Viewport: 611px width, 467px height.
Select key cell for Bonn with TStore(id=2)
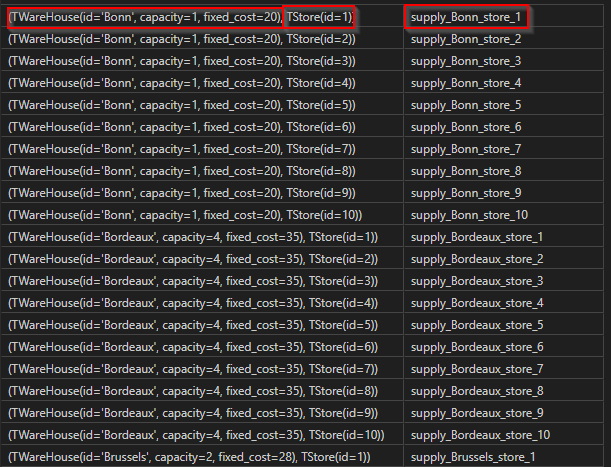202,39
